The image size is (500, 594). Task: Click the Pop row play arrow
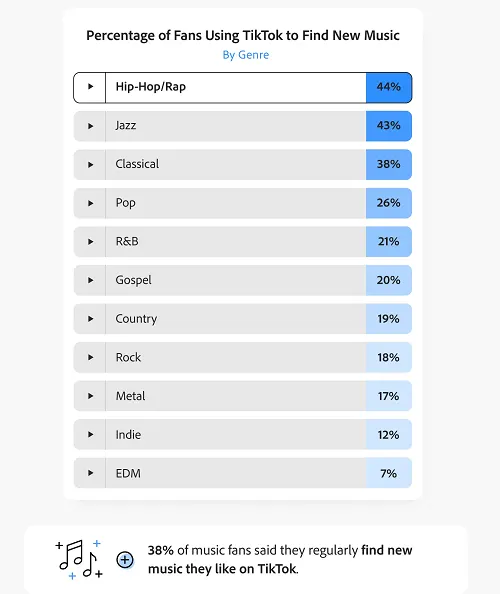point(90,203)
